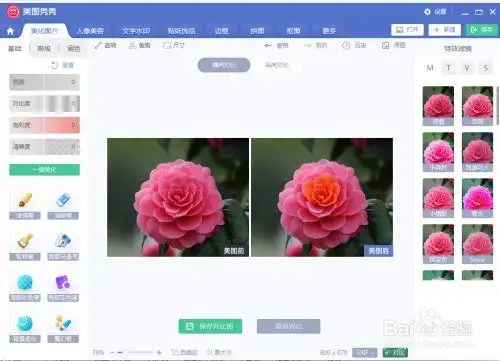Viewport: 500px width, 361px height.
Task: Apply the bright magenta filter thumbnail
Action: click(x=477, y=198)
